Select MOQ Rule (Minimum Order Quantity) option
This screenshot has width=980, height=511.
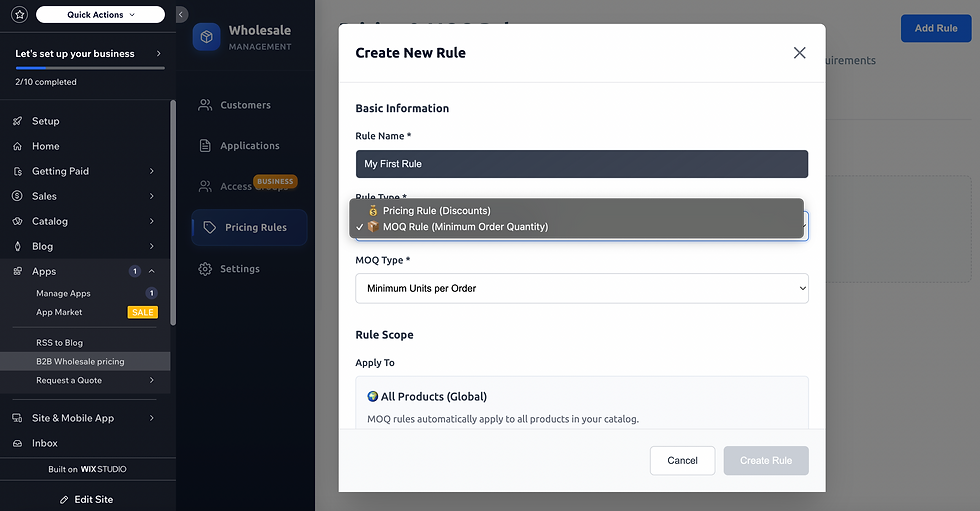click(465, 227)
